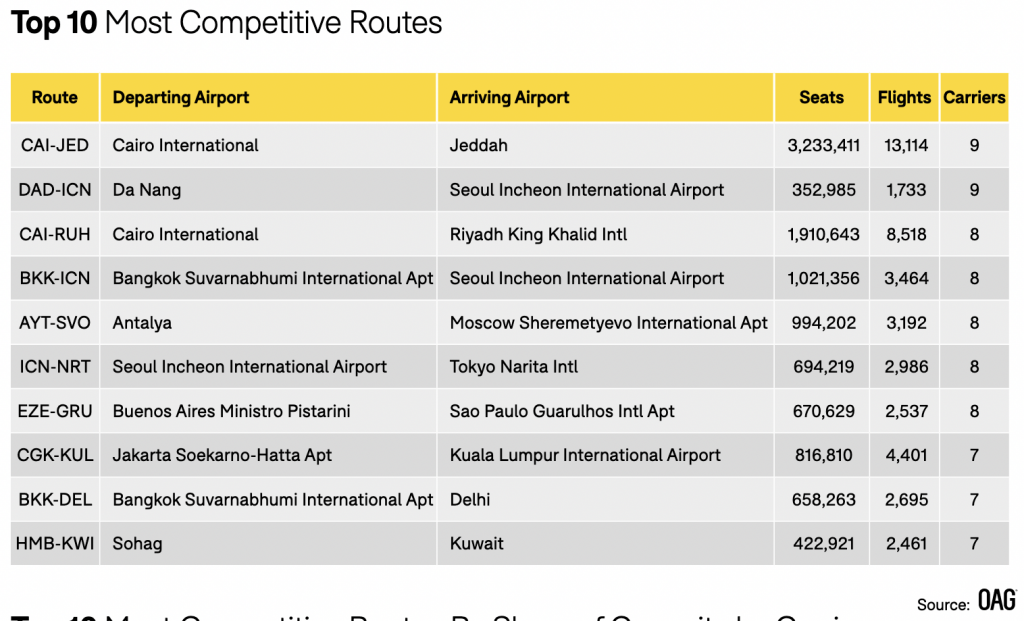Click the Carriers column header
This screenshot has height=621, width=1024.
pos(974,97)
